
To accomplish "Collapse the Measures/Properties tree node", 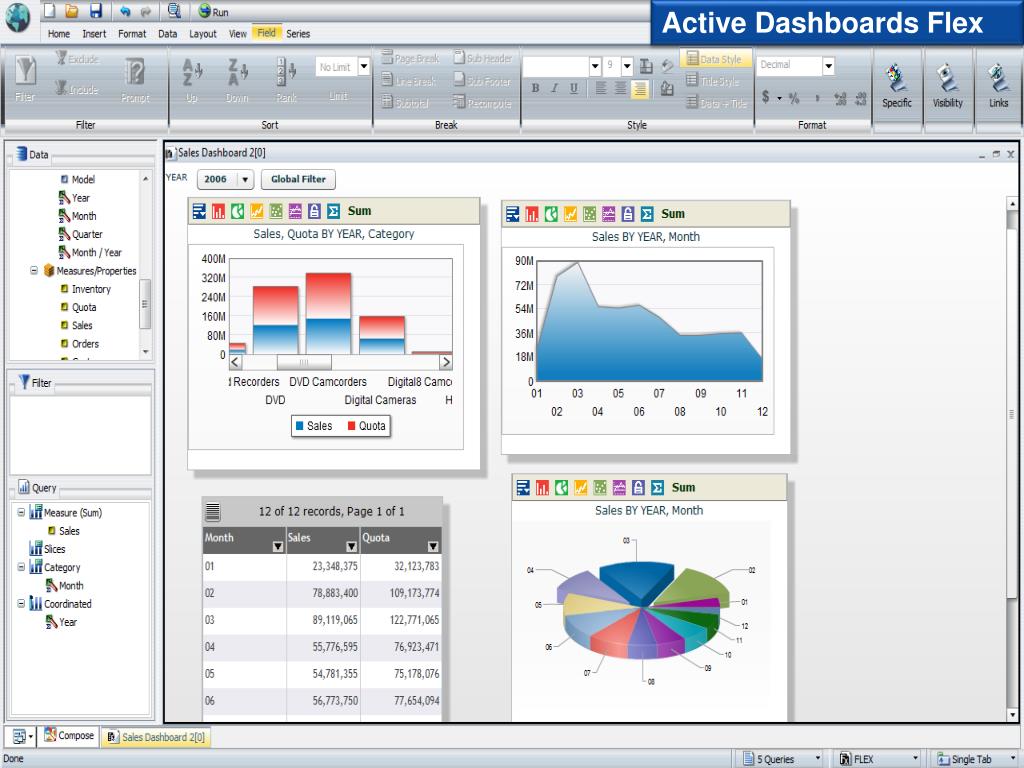I will click(34, 271).
